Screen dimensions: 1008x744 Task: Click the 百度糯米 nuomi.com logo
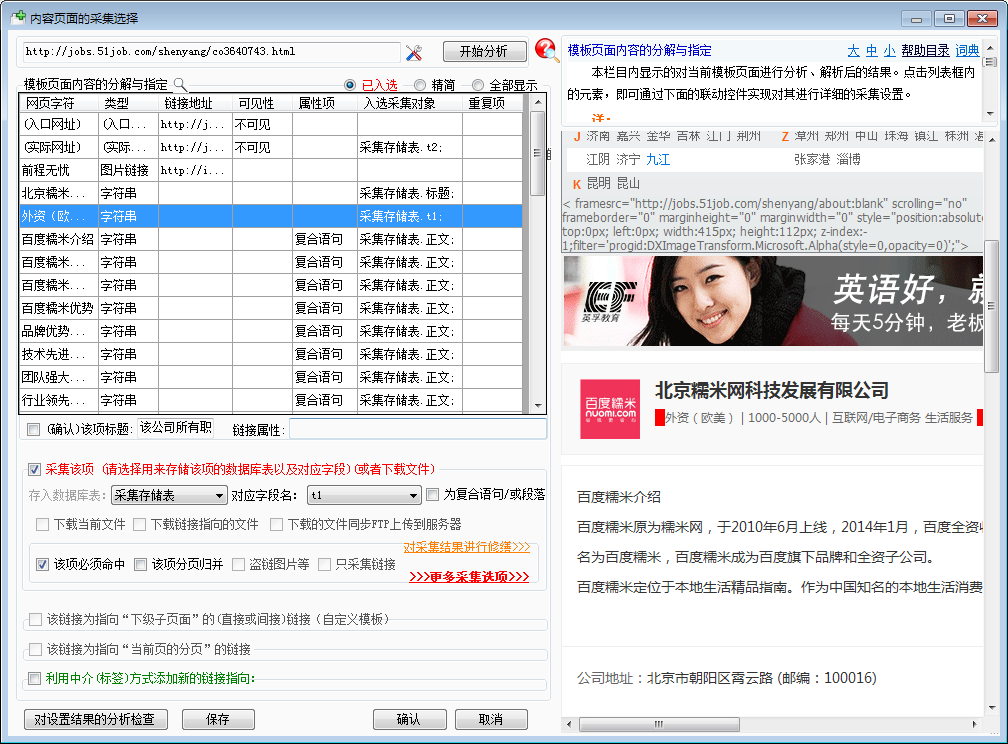click(610, 407)
